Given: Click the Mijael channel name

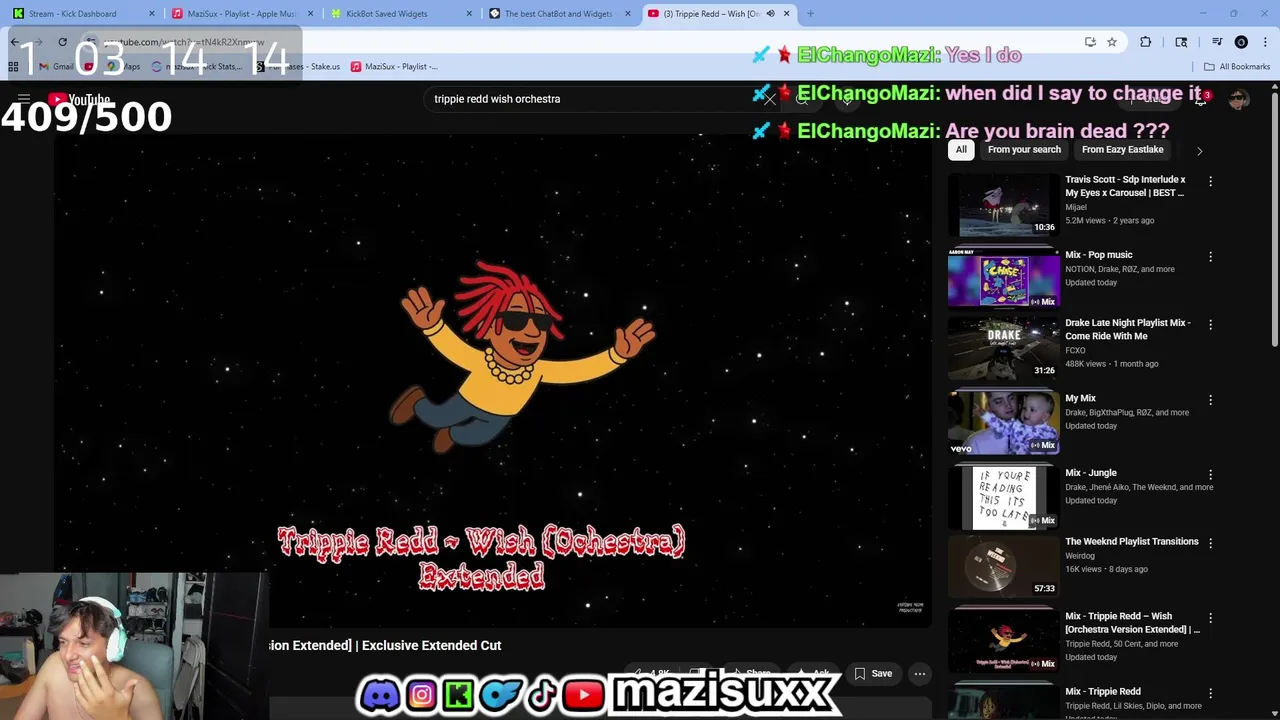Looking at the screenshot, I should tap(1076, 207).
